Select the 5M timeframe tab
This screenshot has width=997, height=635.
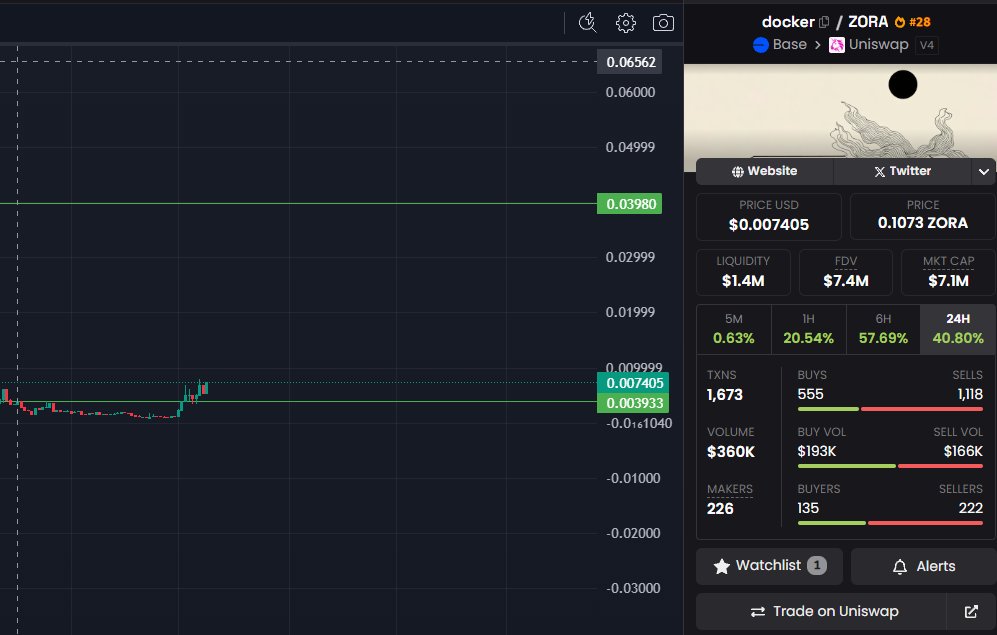734,329
